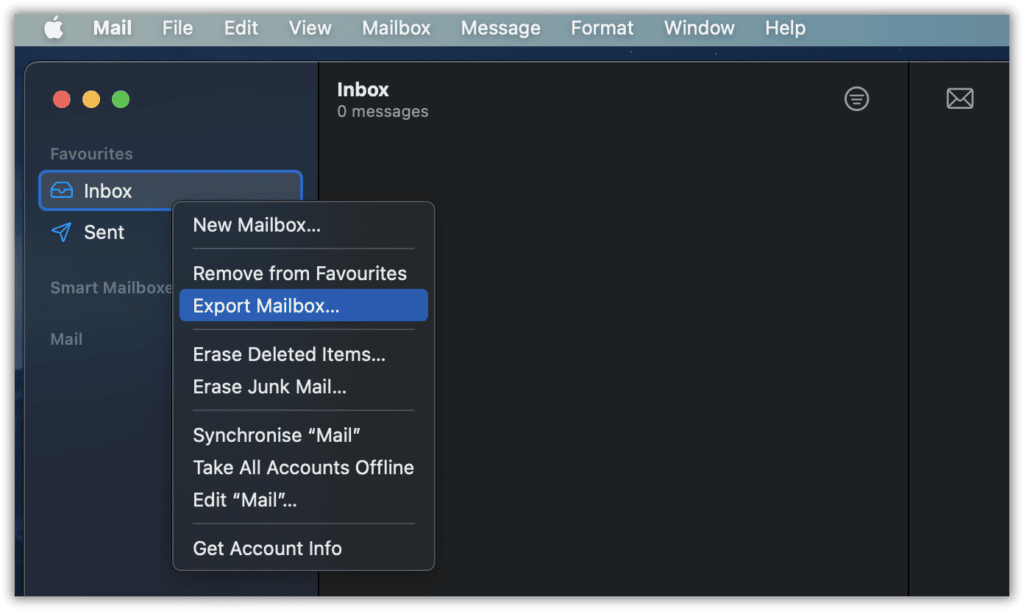Open the Format menu
This screenshot has height=611, width=1024.
tap(602, 28)
